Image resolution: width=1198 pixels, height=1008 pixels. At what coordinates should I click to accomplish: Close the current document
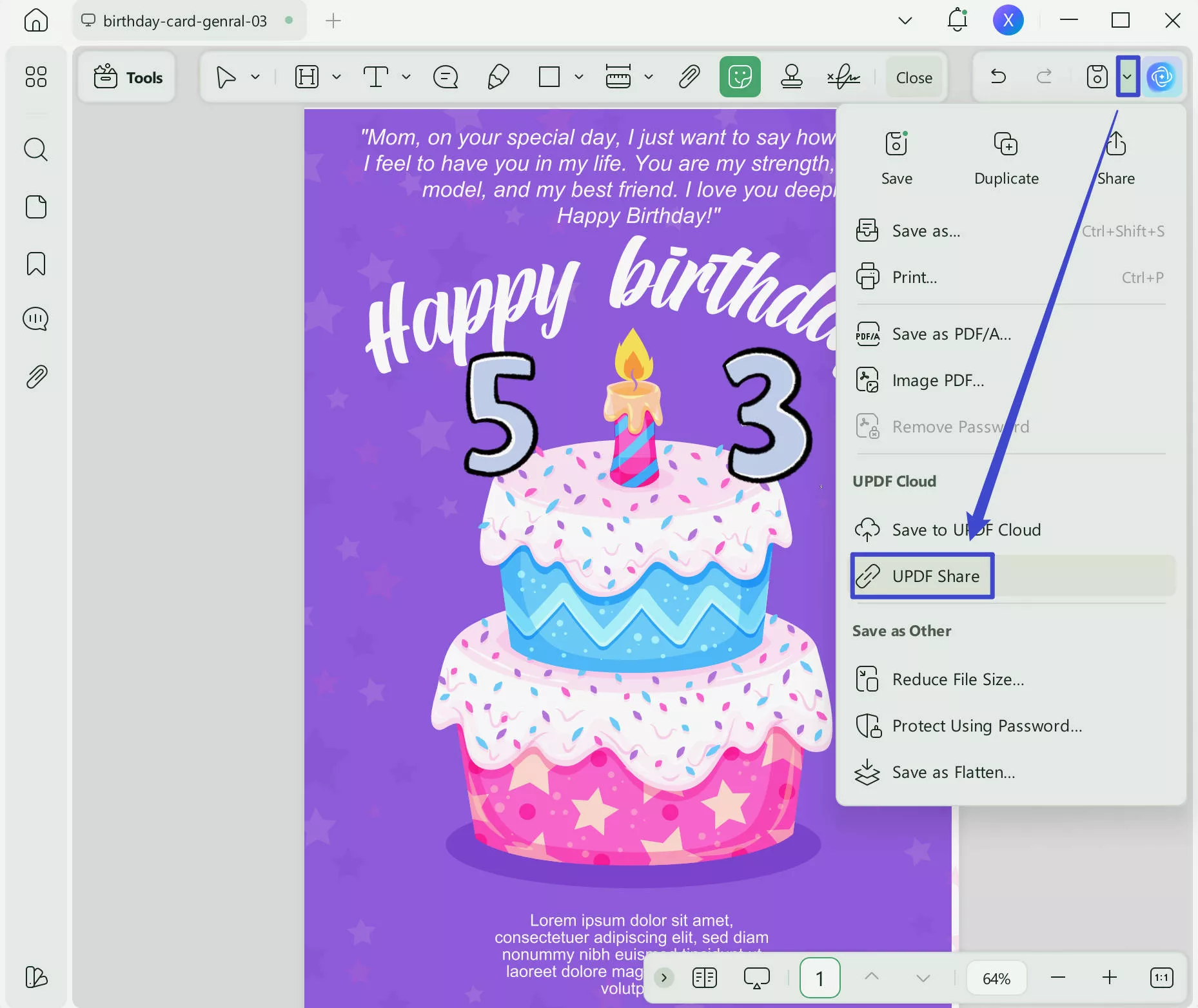tap(914, 77)
